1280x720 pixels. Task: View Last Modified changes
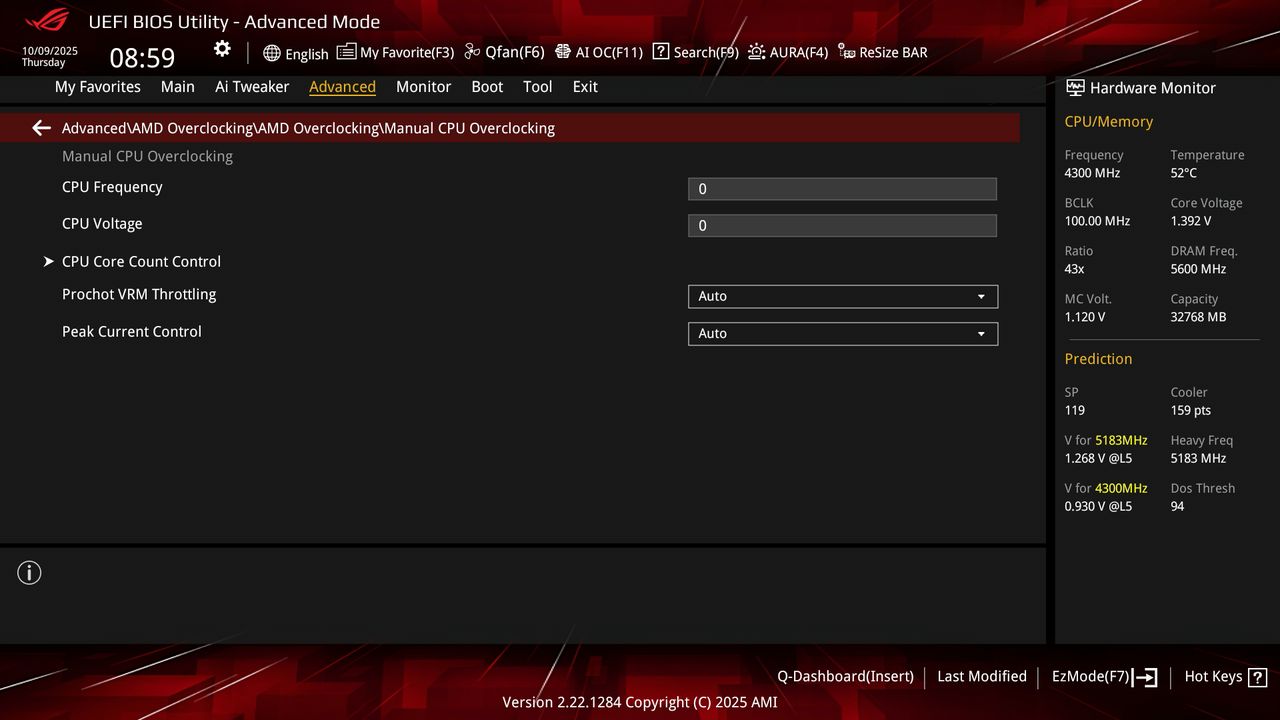pyautogui.click(x=981, y=677)
